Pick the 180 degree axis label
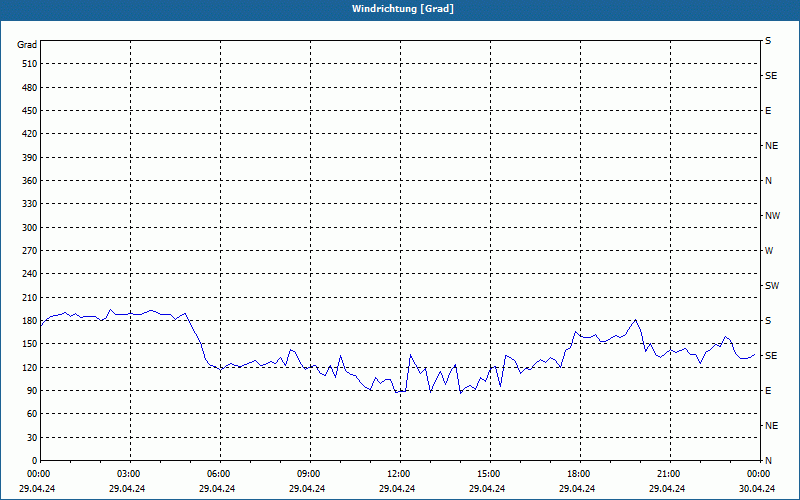Screen dimensions: 800x500 [x=30, y=321]
